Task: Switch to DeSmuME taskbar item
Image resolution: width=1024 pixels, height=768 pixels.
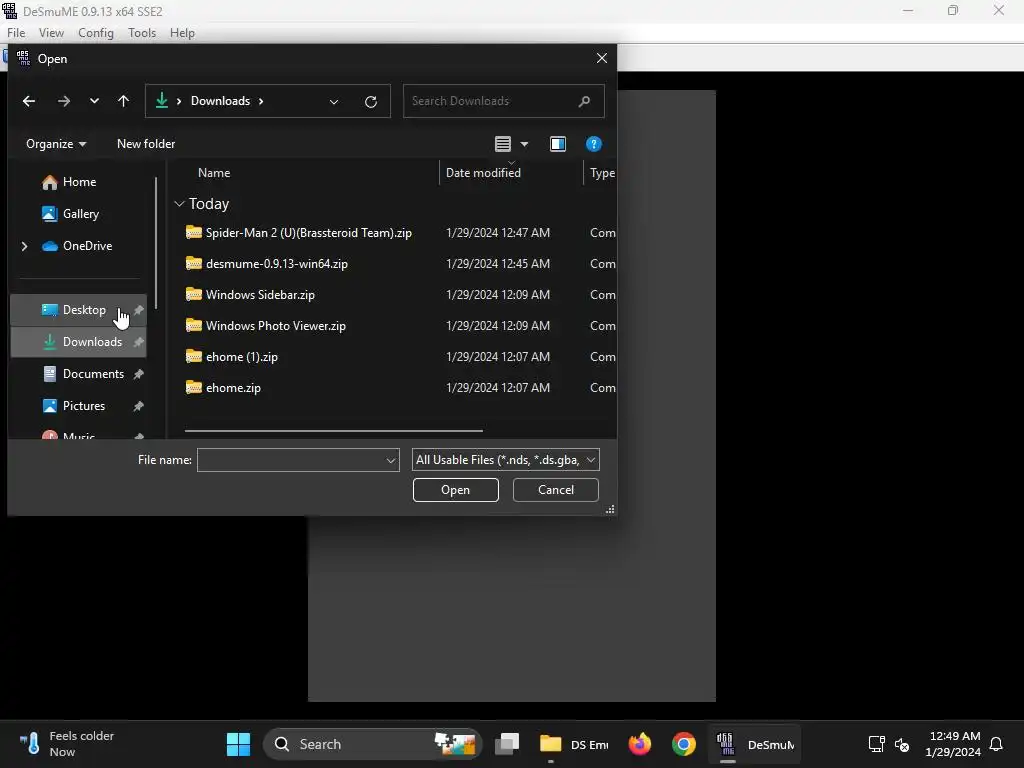Action: 754,744
